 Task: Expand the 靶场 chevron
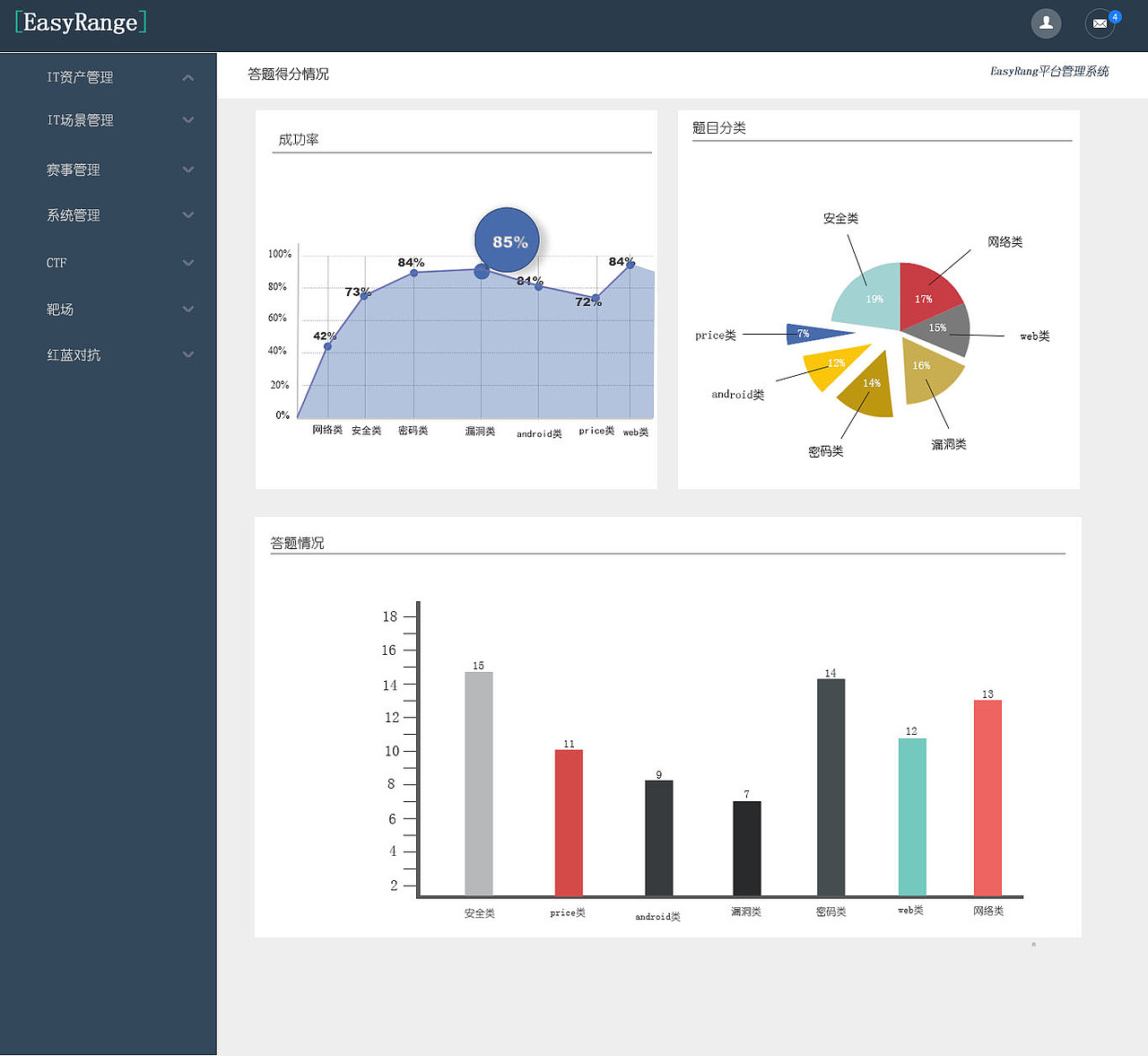pyautogui.click(x=188, y=310)
